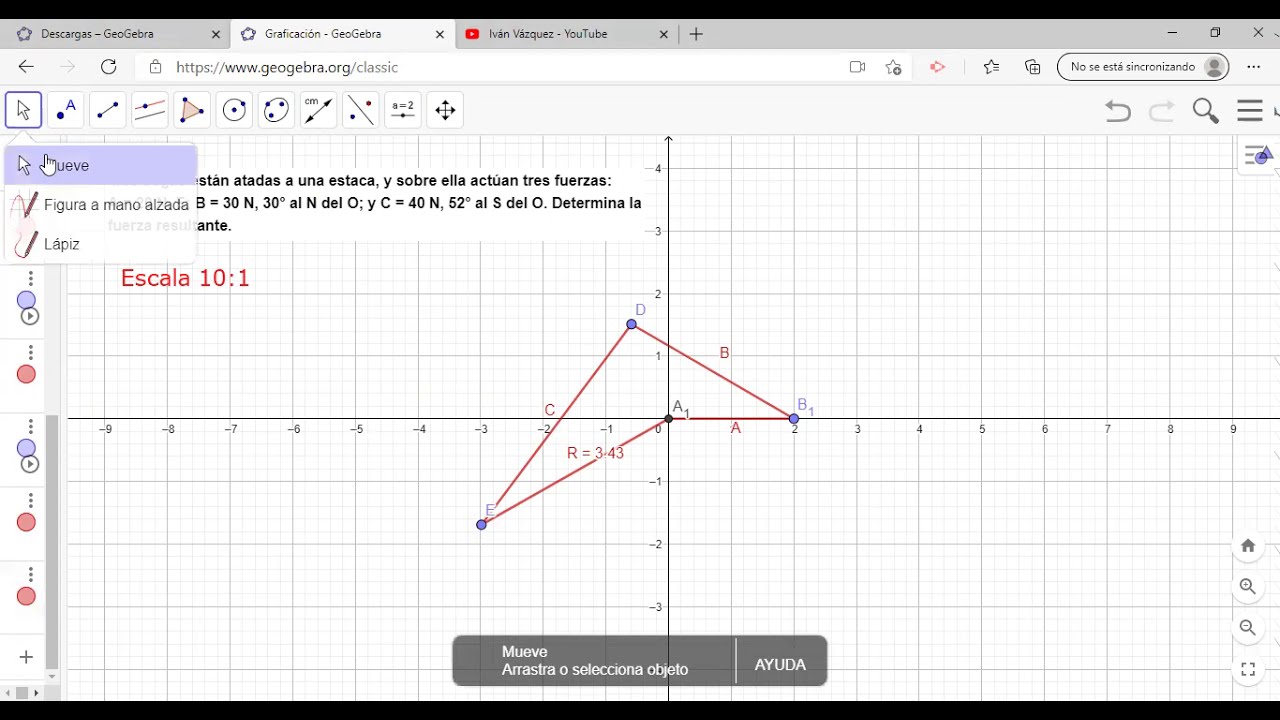This screenshot has height=720, width=1280.
Task: Select the Point tool
Action: coord(66,110)
